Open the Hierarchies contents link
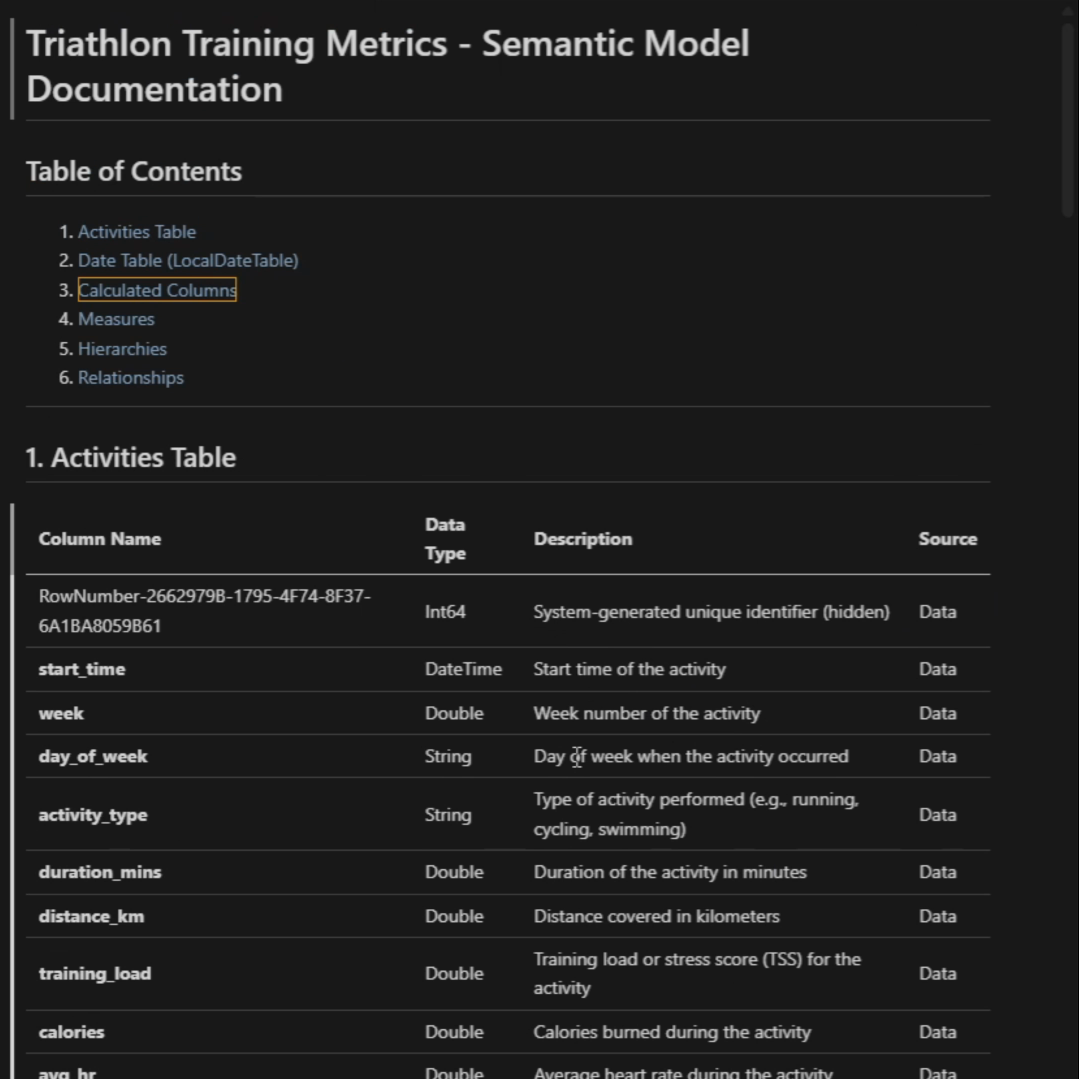 122,349
